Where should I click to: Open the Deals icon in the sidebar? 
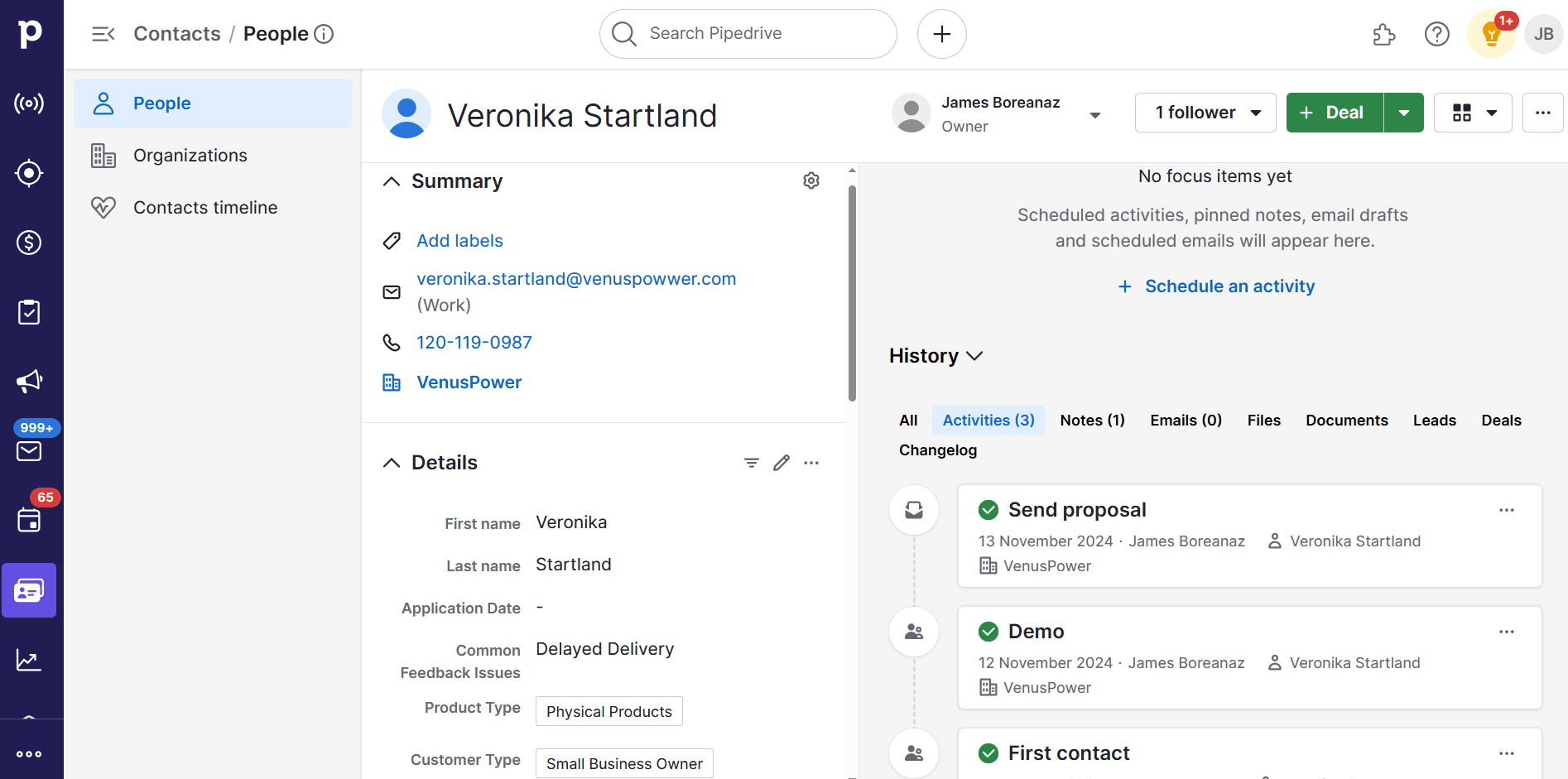pyautogui.click(x=29, y=243)
